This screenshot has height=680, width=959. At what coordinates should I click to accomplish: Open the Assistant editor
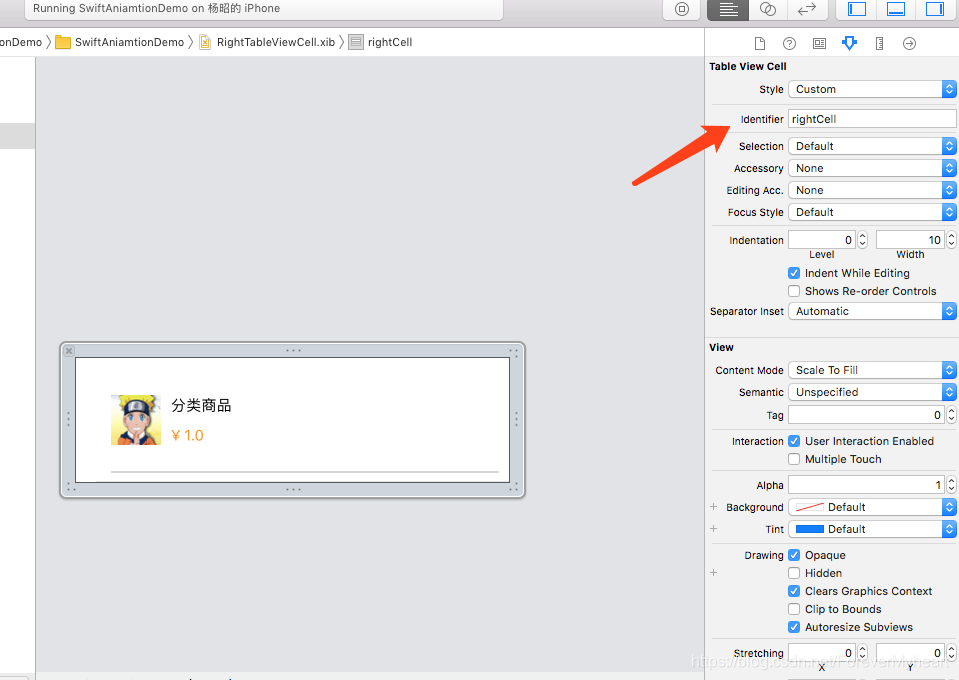pos(768,10)
